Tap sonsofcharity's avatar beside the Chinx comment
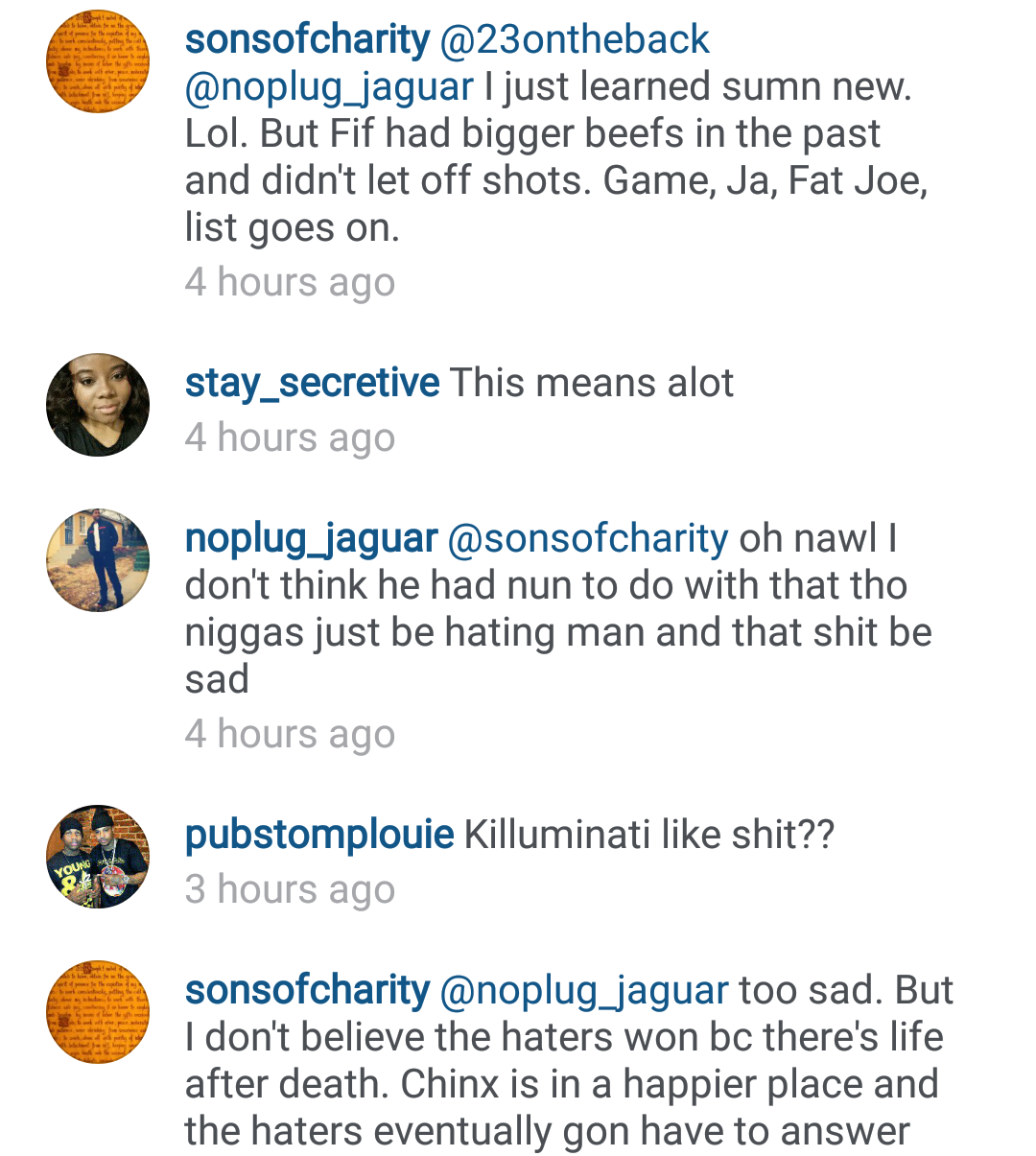 pos(98,1012)
